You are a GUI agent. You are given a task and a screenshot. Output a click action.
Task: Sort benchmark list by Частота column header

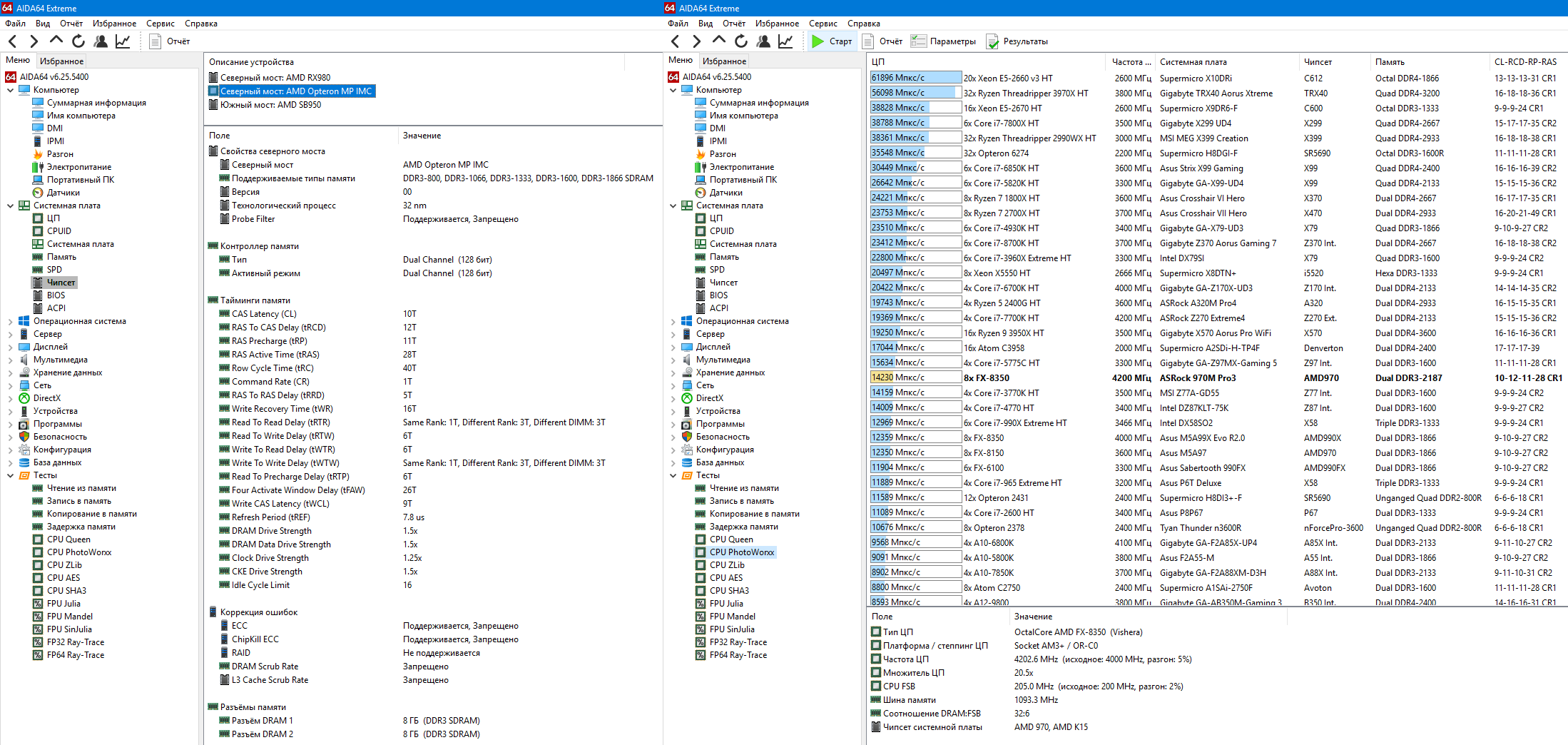tap(1131, 62)
